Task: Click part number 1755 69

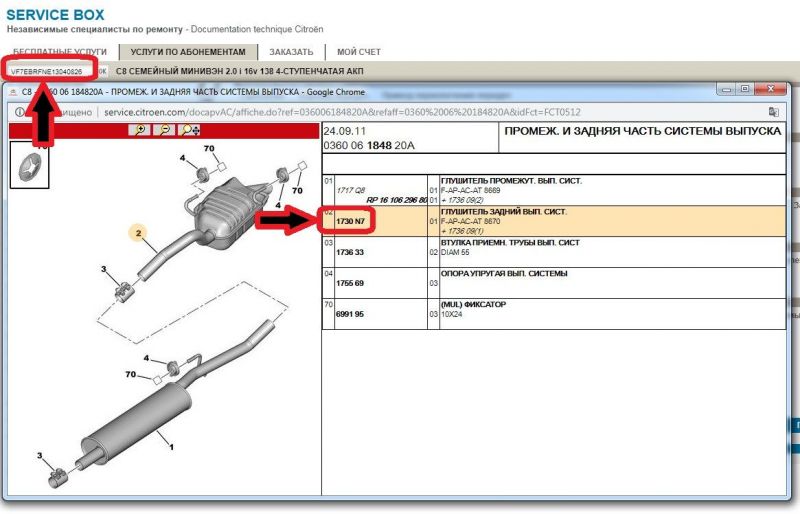Action: [x=353, y=283]
